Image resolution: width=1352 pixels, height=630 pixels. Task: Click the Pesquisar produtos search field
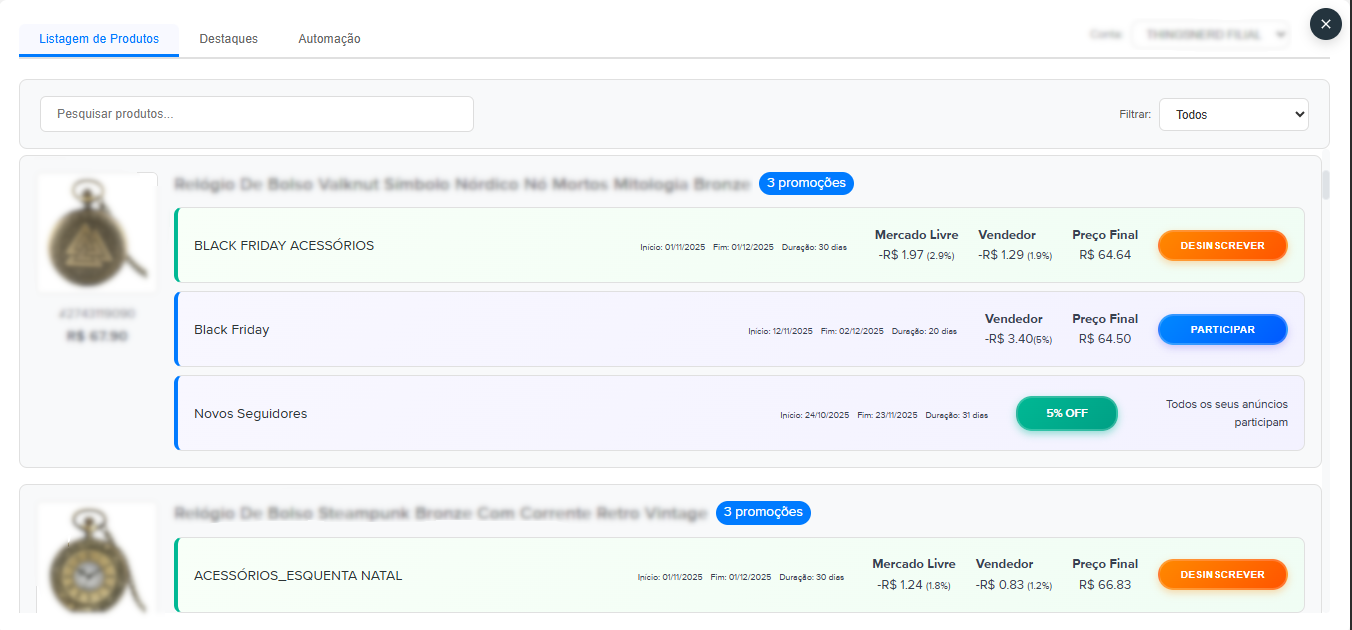[256, 114]
